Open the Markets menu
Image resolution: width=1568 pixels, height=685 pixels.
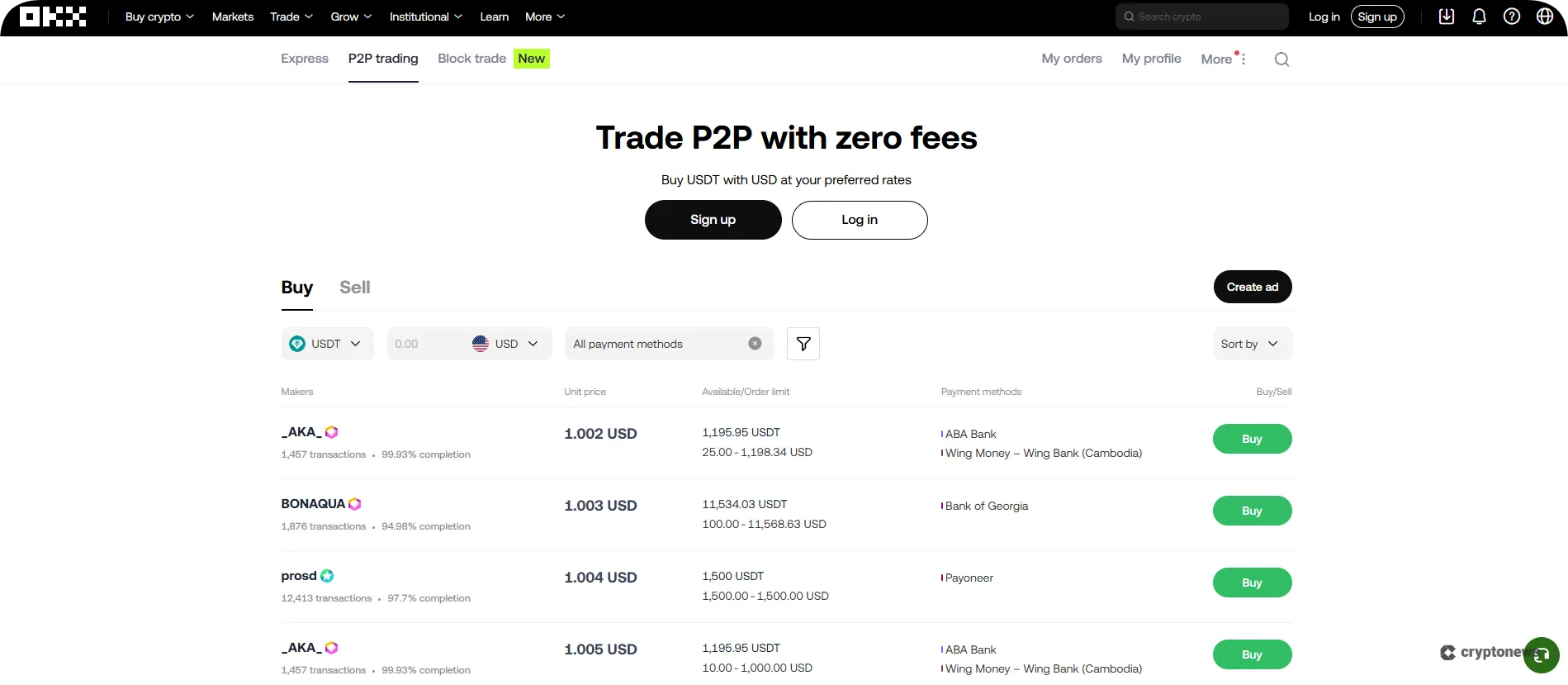click(x=232, y=17)
